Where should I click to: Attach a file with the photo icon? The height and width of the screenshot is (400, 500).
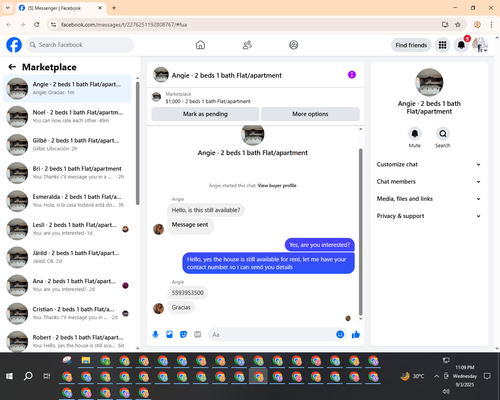(x=169, y=334)
